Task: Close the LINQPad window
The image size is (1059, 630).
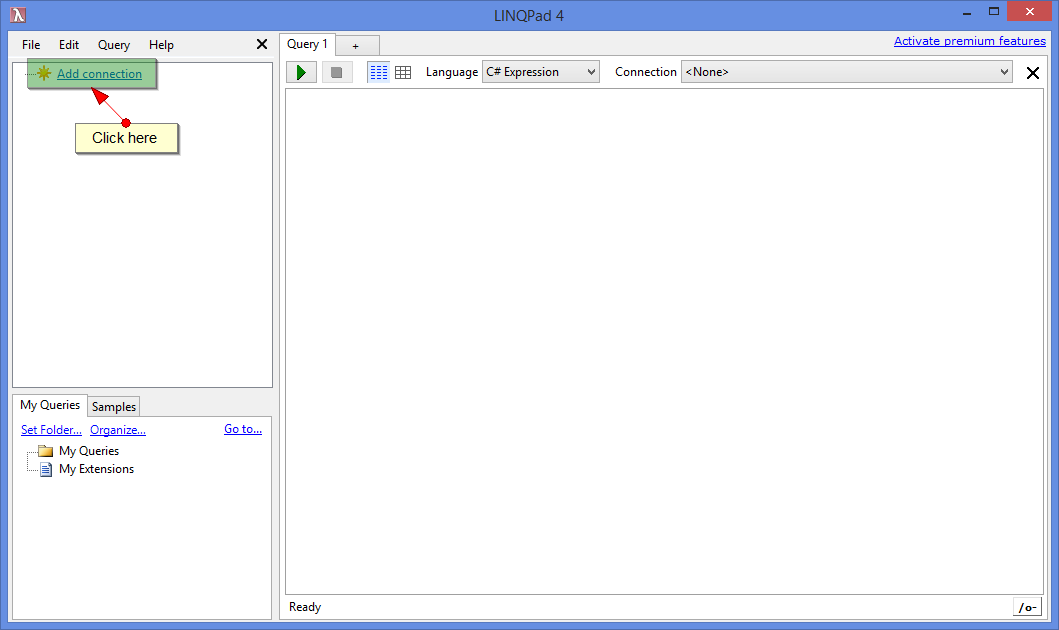Action: 1029,11
